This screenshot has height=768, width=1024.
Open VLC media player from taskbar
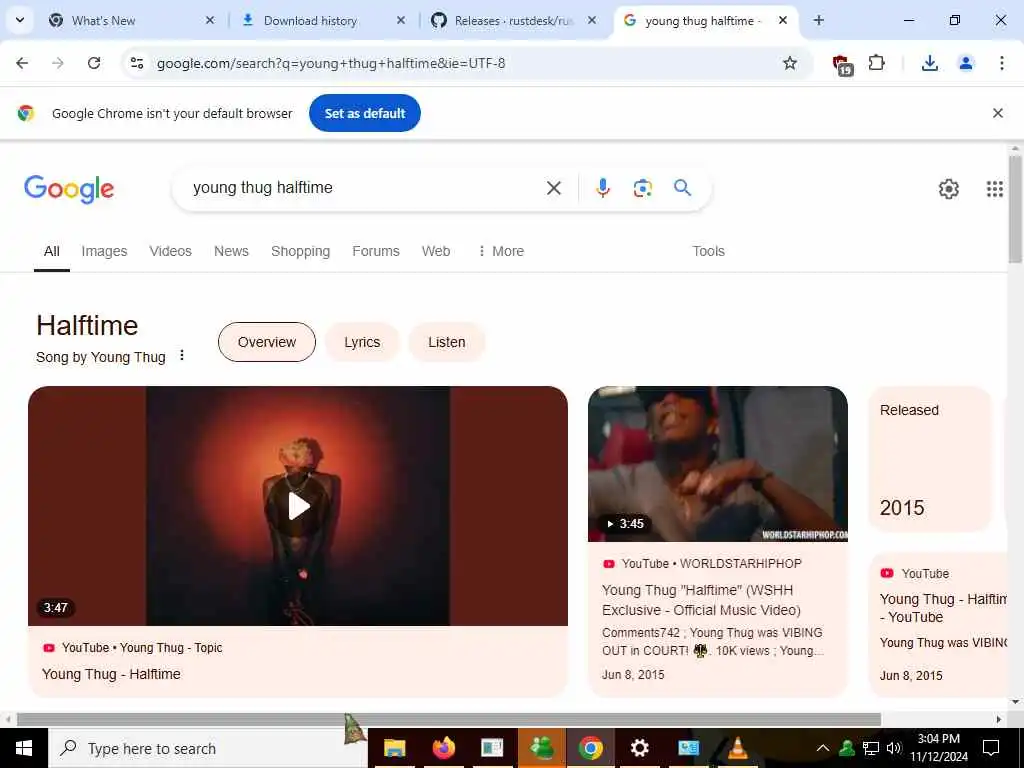737,748
